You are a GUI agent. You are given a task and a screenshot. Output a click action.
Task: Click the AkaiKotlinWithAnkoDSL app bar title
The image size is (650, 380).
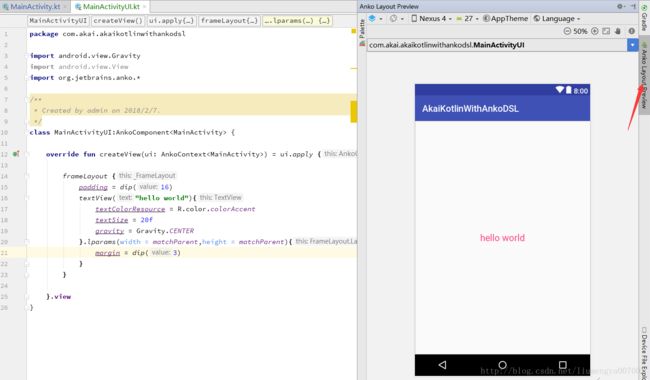click(x=470, y=109)
